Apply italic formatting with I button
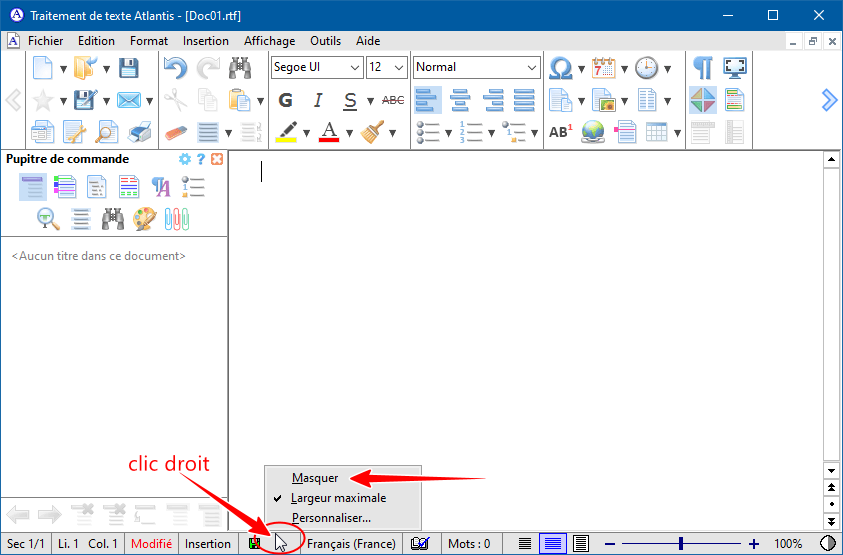 point(318,100)
